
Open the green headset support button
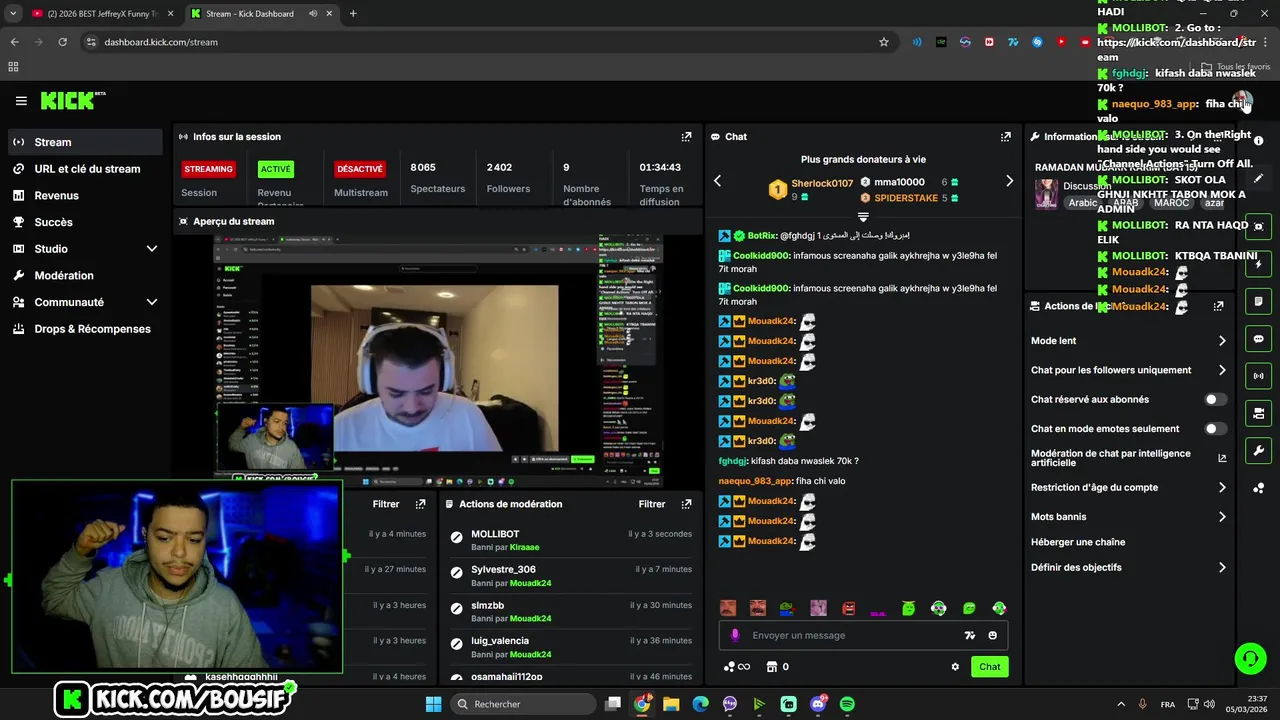click(1250, 658)
